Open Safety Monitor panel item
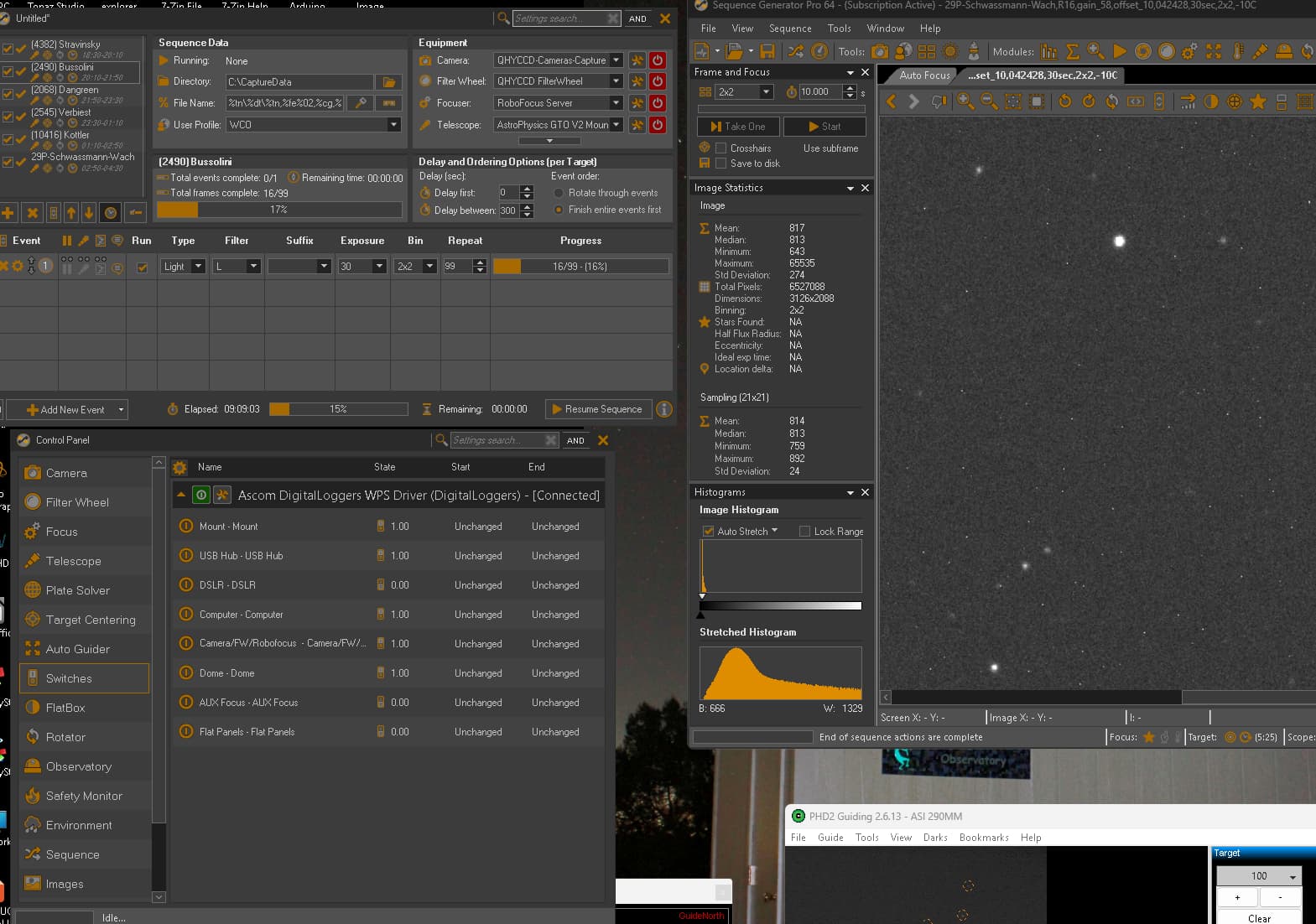Viewport: 1316px width, 924px height. point(84,796)
